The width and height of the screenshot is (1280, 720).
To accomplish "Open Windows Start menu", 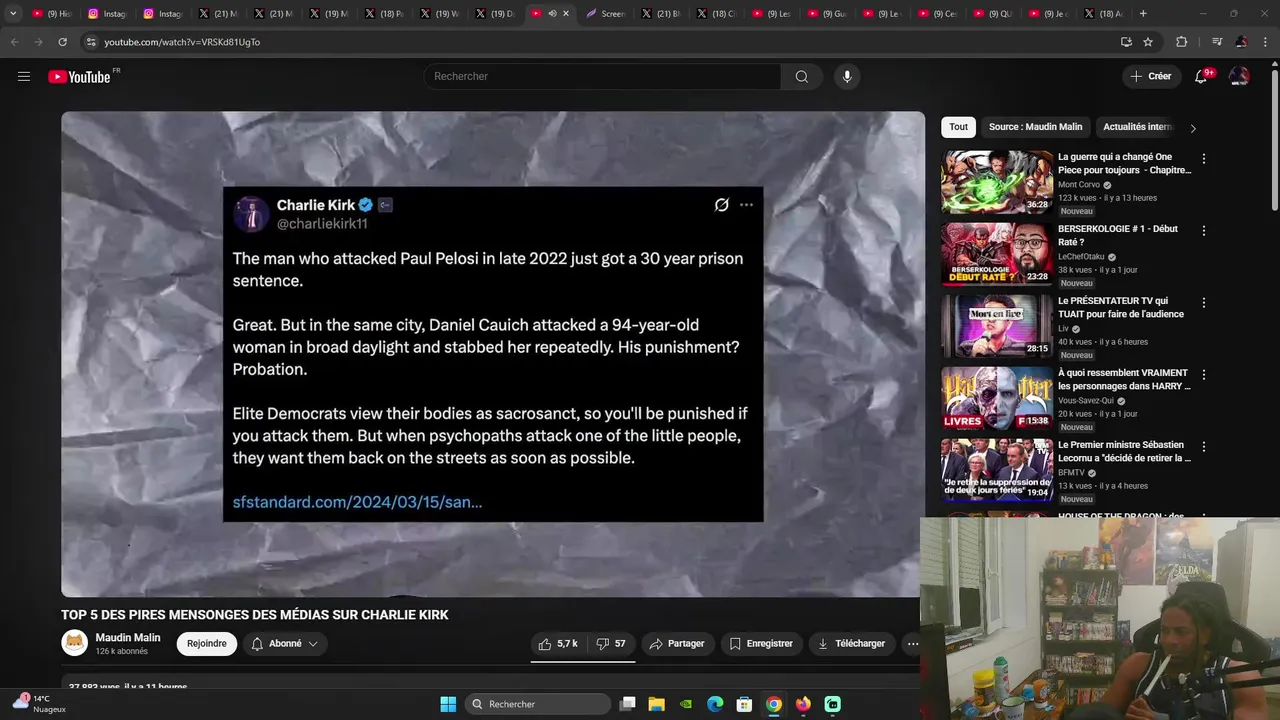I will click(448, 704).
